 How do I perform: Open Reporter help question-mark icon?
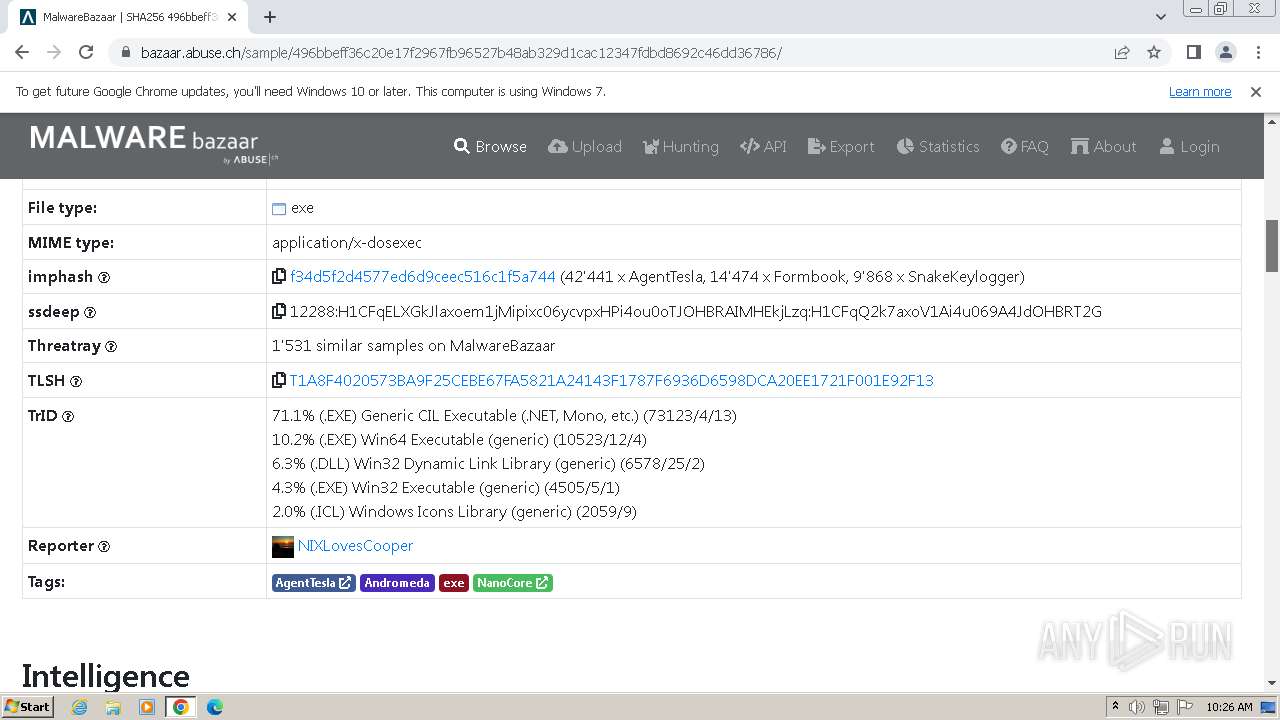pos(104,546)
